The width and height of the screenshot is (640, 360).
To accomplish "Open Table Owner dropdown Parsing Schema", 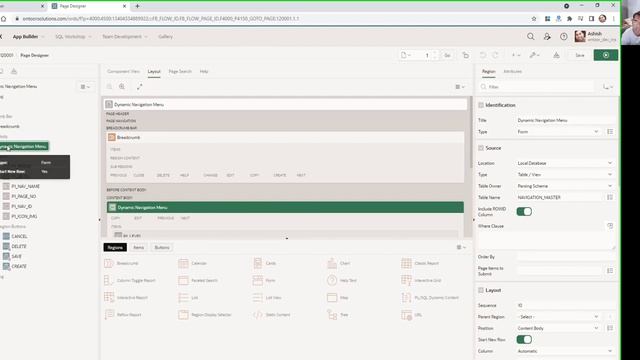I will [565, 186].
